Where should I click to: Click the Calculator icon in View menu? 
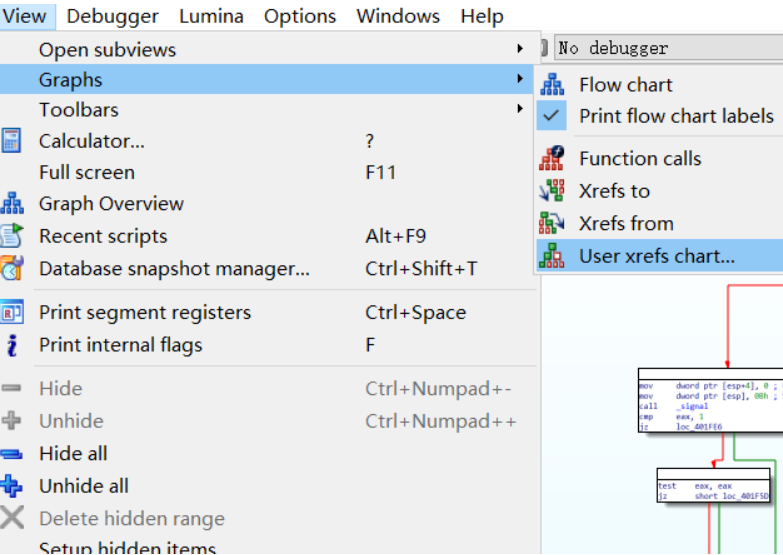point(12,141)
